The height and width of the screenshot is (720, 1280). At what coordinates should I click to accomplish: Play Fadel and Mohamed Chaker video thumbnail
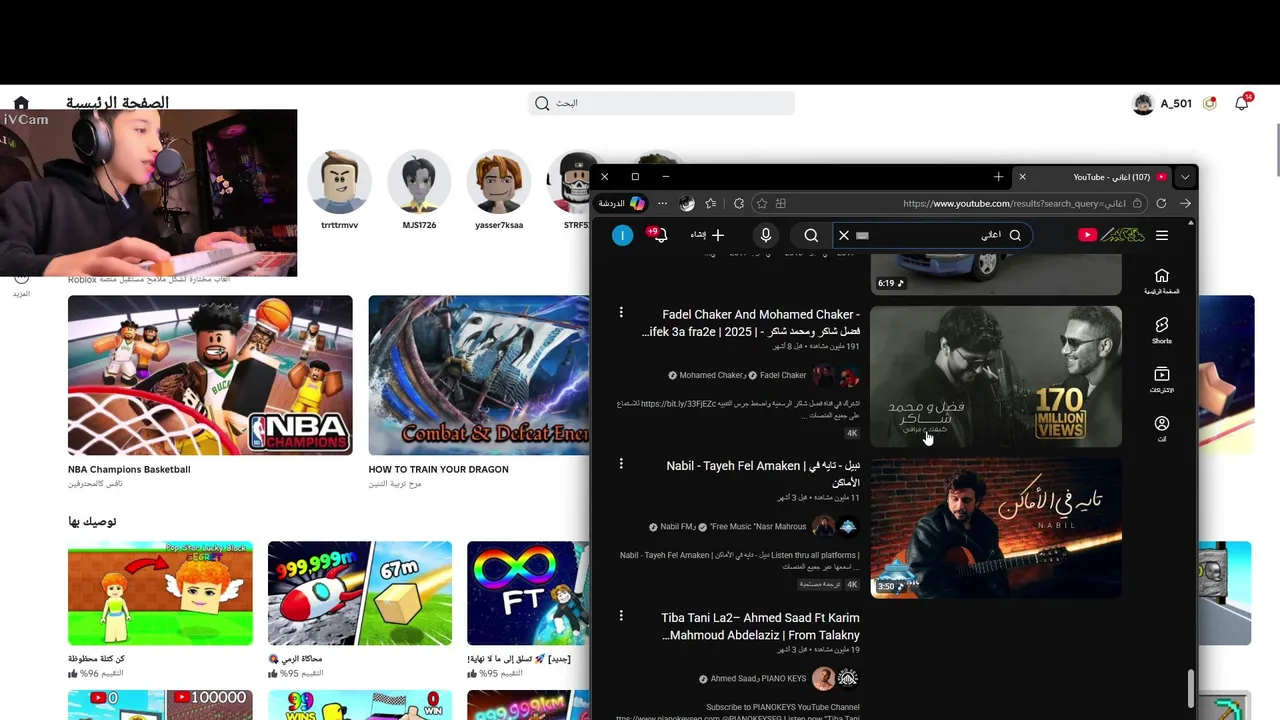click(x=996, y=376)
